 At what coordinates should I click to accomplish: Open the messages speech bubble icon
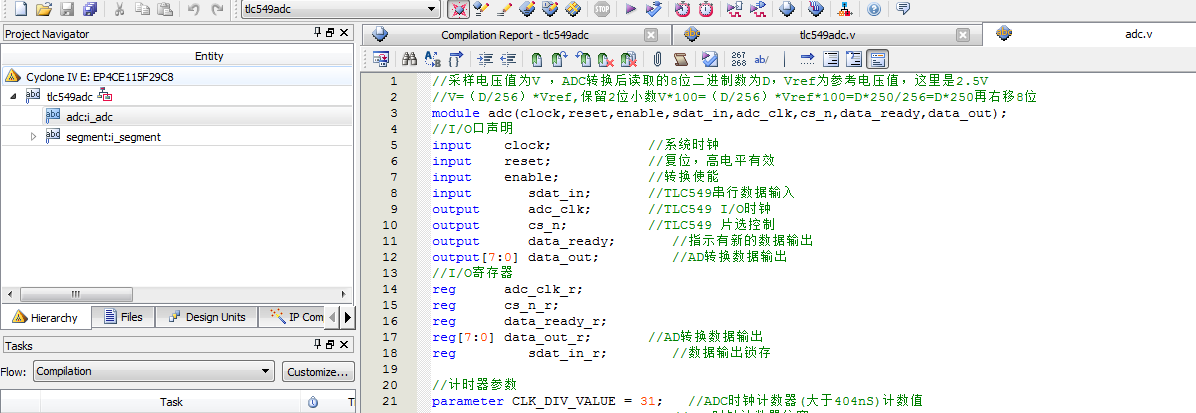(x=903, y=9)
